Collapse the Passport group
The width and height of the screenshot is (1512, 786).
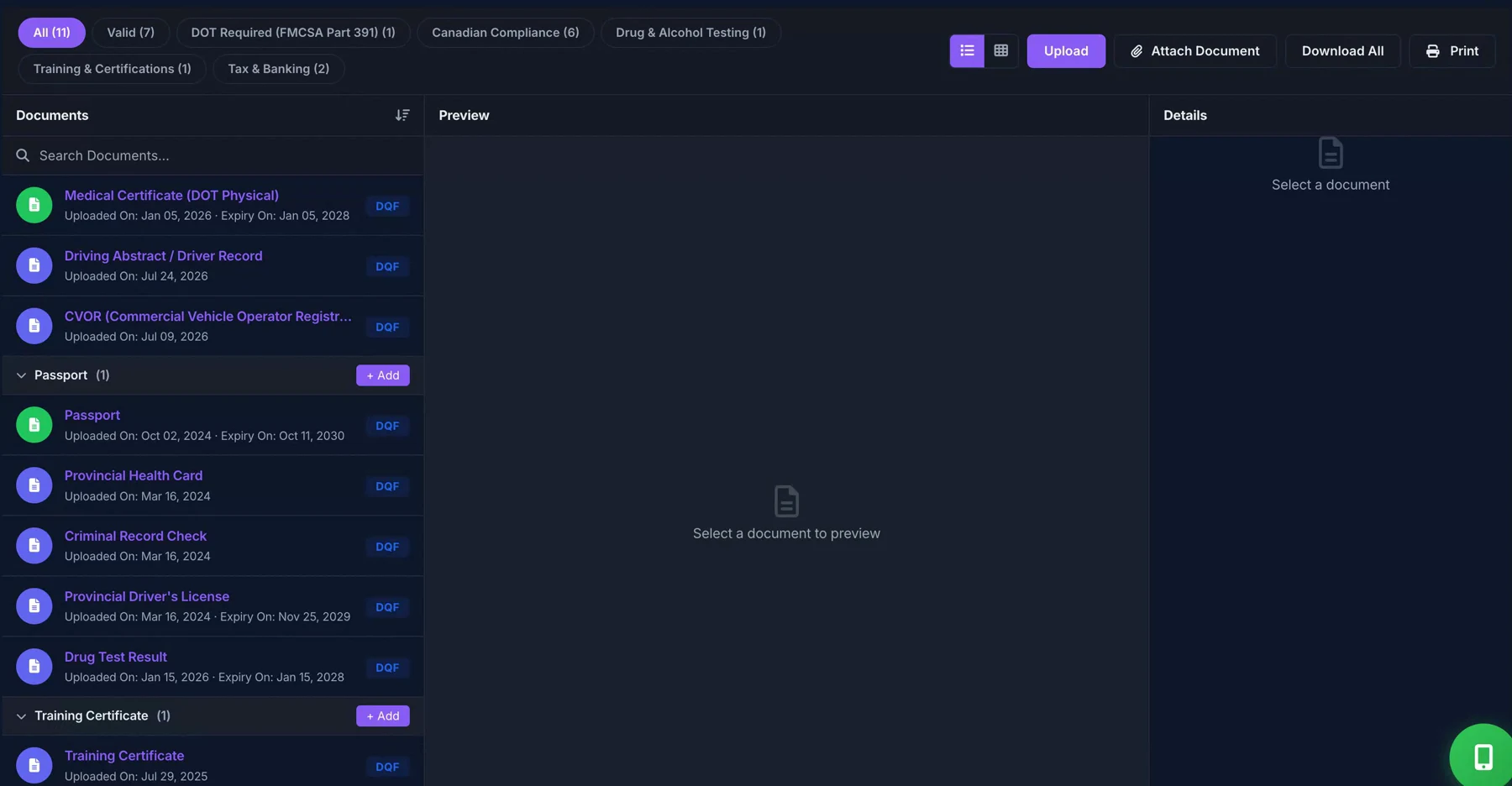21,375
